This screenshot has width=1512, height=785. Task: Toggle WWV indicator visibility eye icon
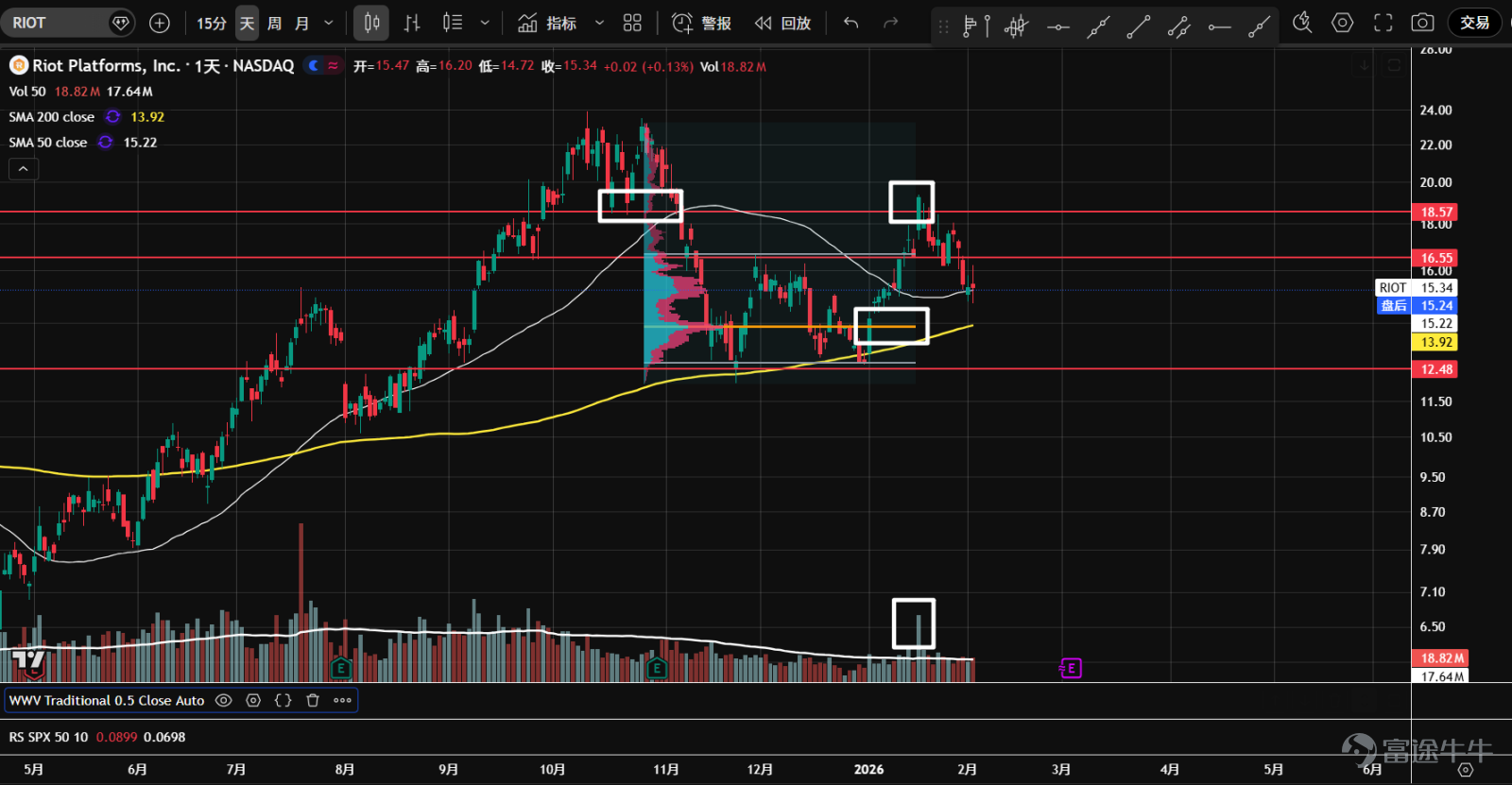tap(224, 701)
